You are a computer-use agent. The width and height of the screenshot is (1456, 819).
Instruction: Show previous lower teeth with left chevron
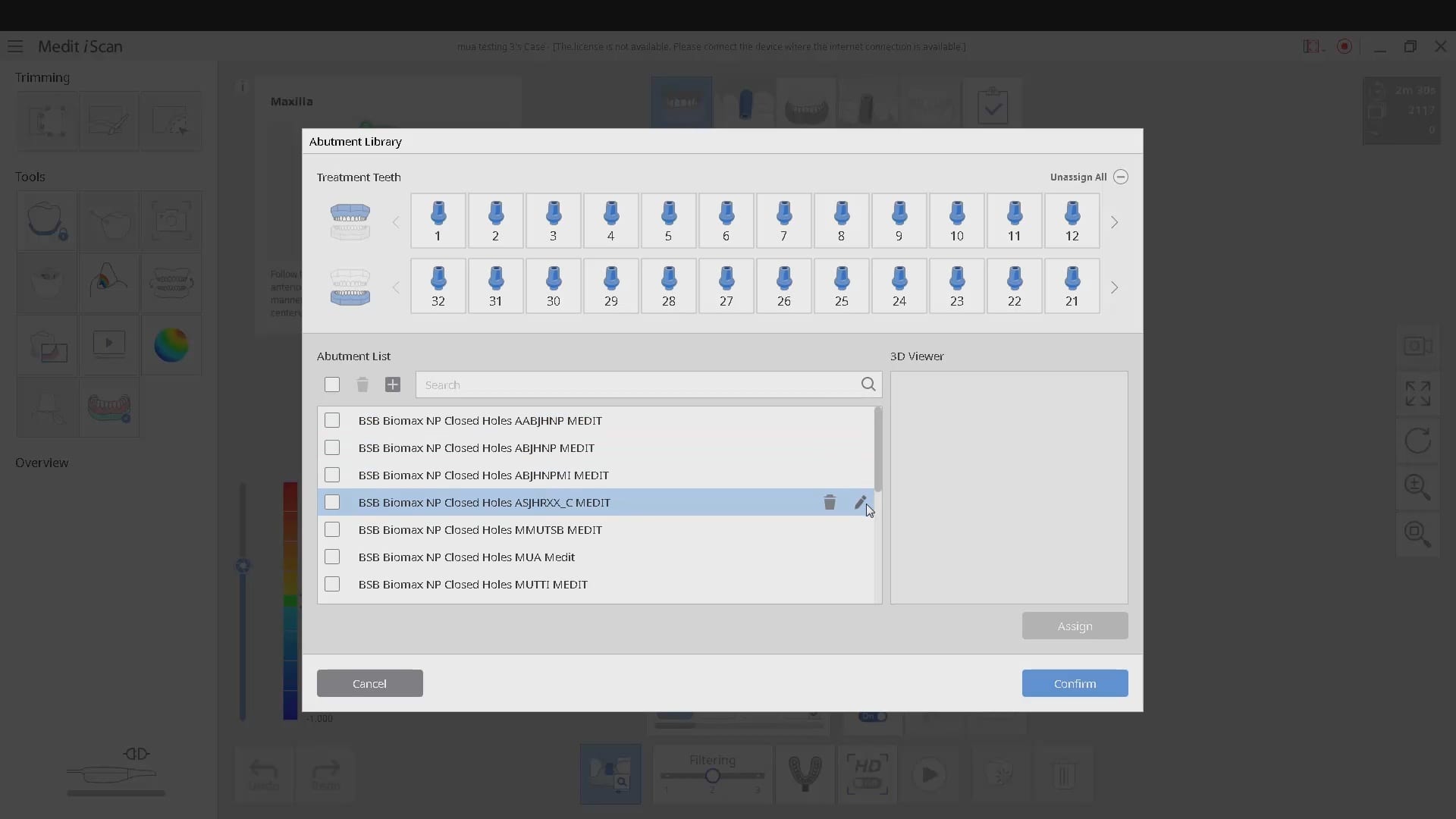click(x=396, y=287)
